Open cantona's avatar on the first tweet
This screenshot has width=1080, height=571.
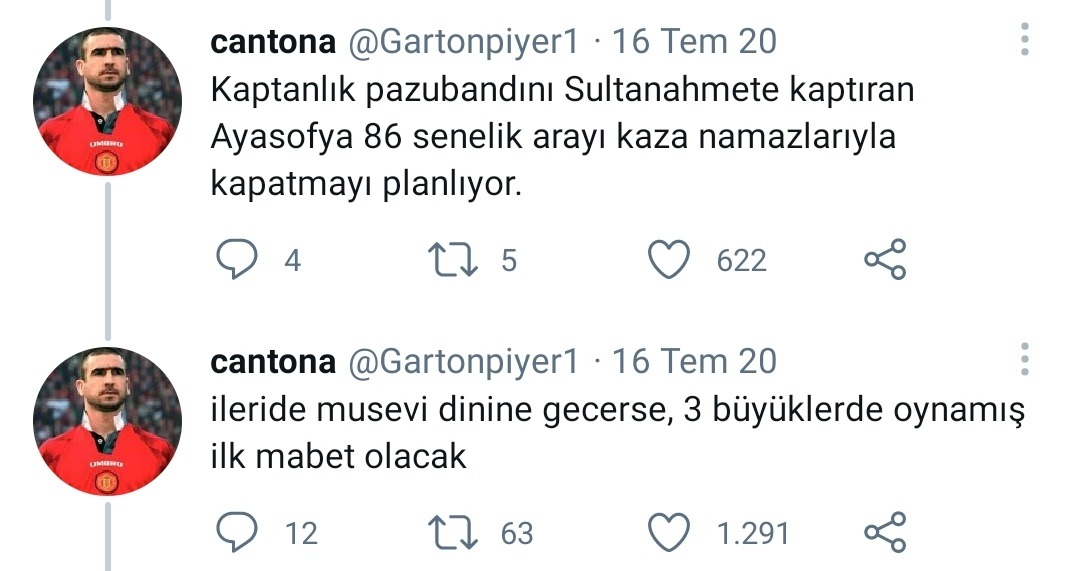(x=108, y=102)
